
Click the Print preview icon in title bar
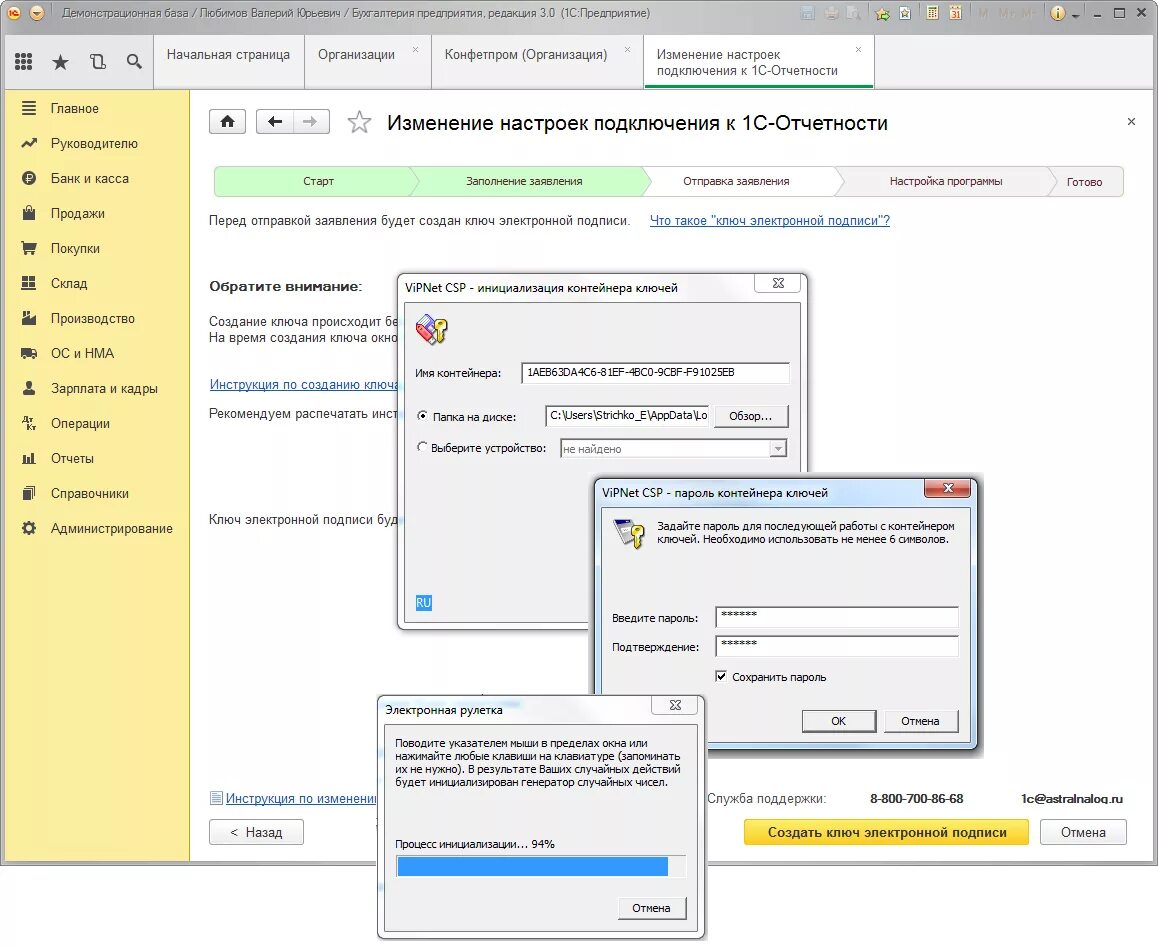click(854, 13)
